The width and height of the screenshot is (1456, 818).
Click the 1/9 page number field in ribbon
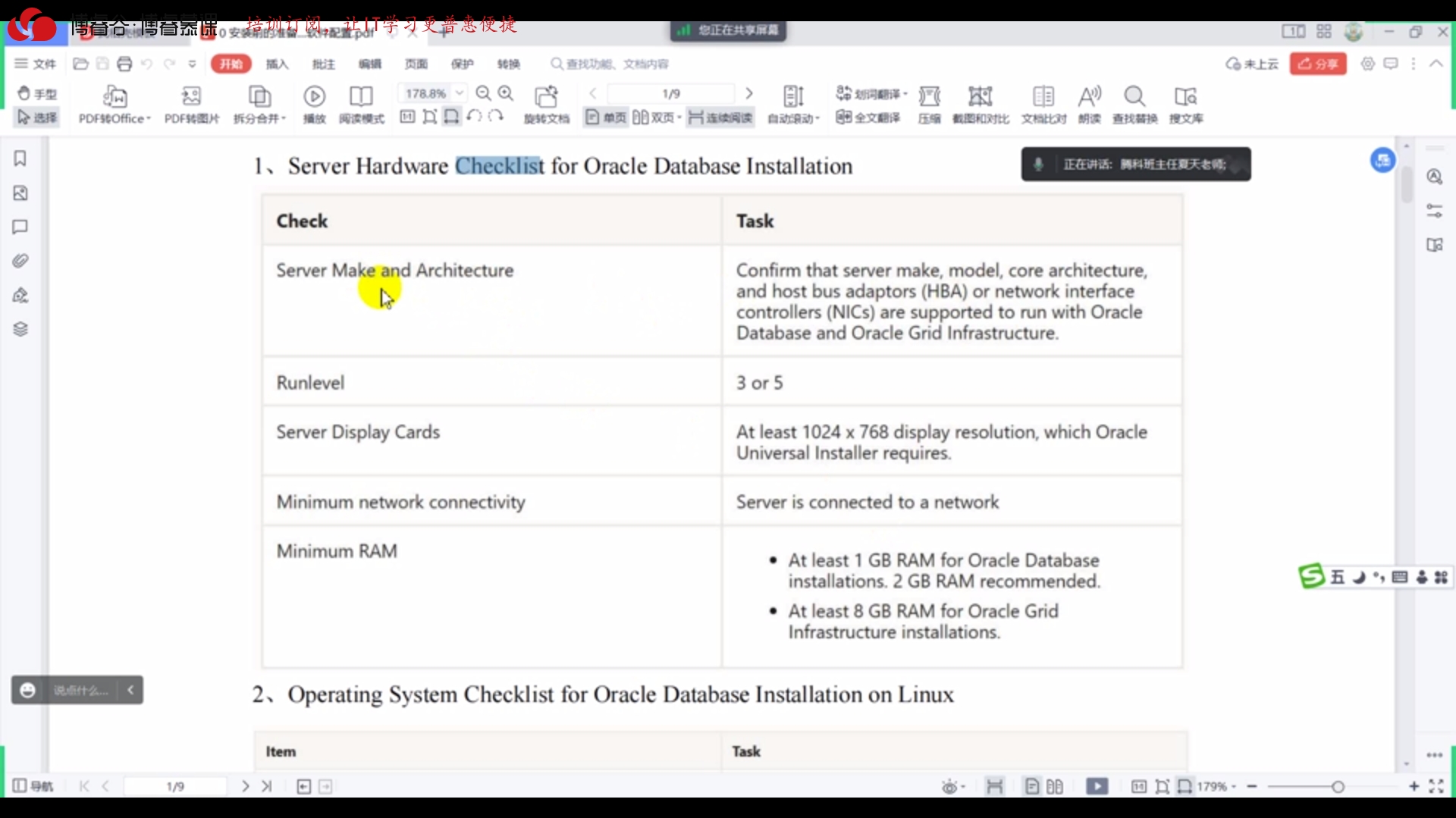click(671, 93)
